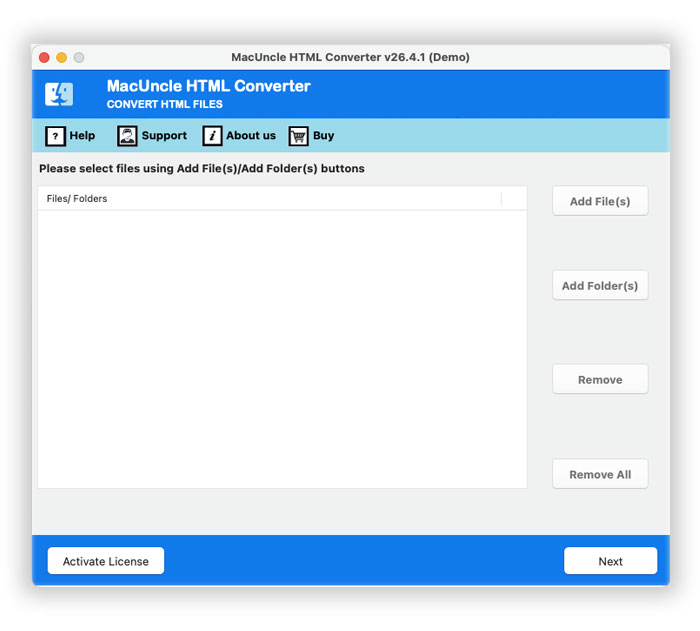Close the window with red button
700x631 pixels.
point(44,58)
